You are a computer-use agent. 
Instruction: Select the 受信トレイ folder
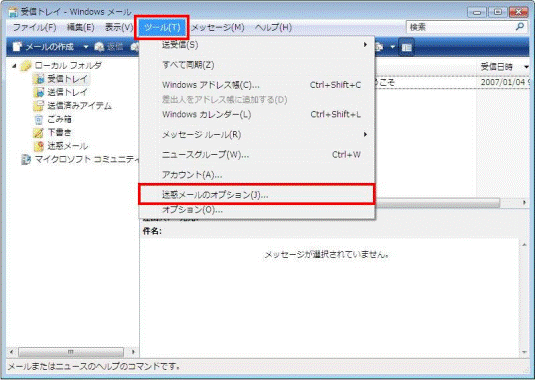coord(67,79)
